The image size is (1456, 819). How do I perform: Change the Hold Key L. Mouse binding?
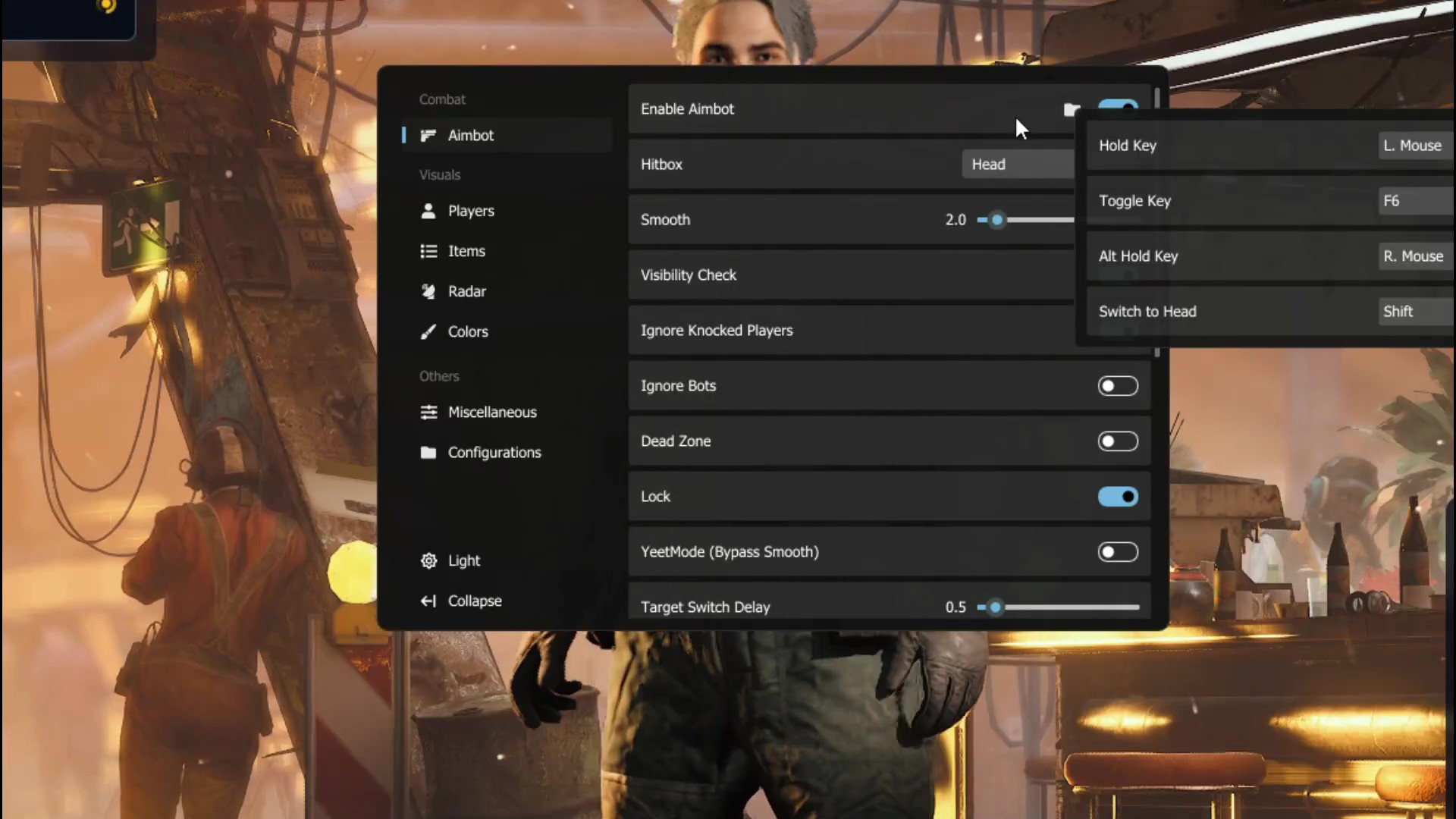pyautogui.click(x=1414, y=146)
